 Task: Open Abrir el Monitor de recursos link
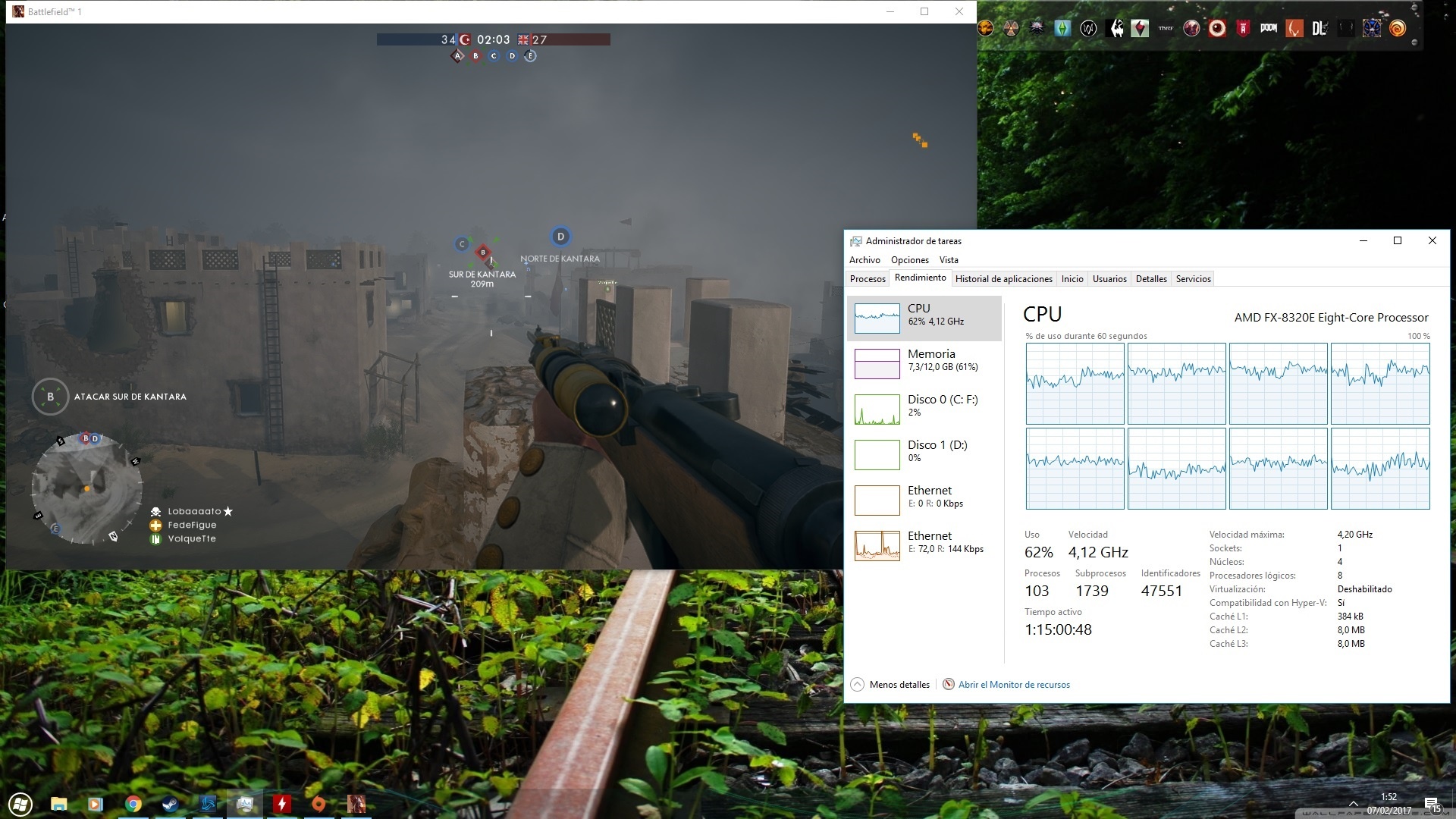pos(1014,685)
